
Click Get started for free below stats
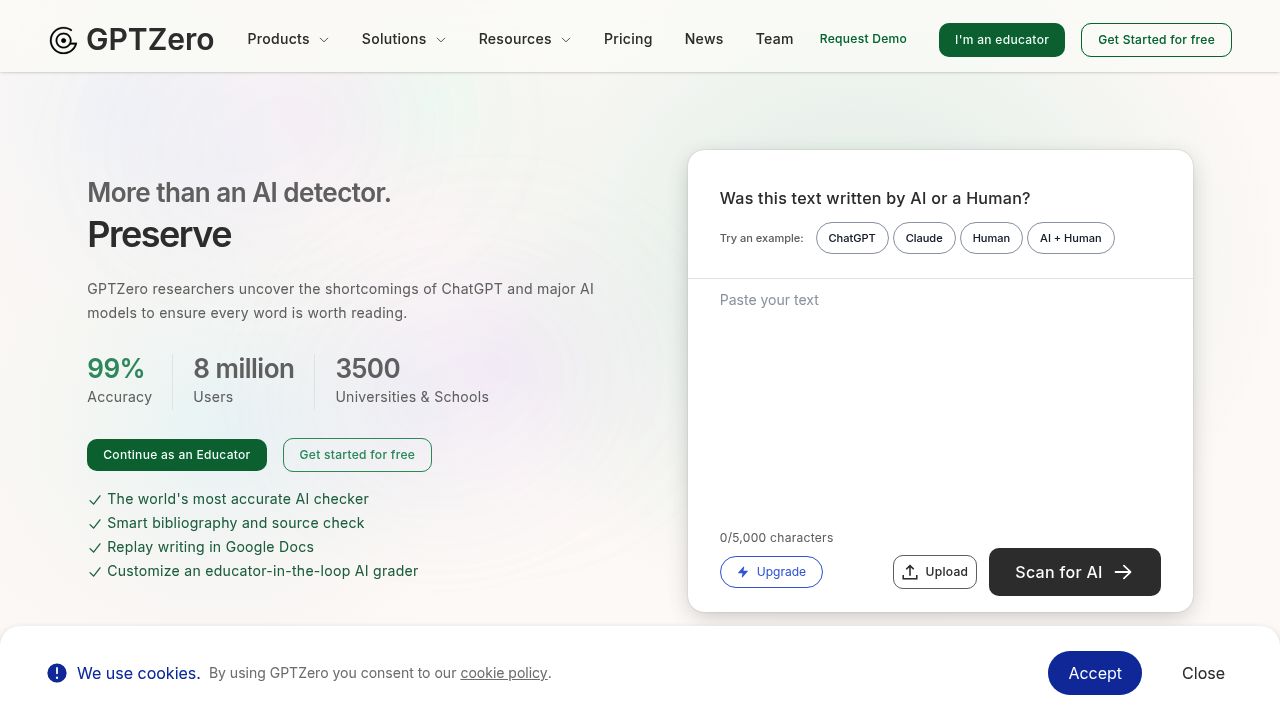pyautogui.click(x=357, y=455)
